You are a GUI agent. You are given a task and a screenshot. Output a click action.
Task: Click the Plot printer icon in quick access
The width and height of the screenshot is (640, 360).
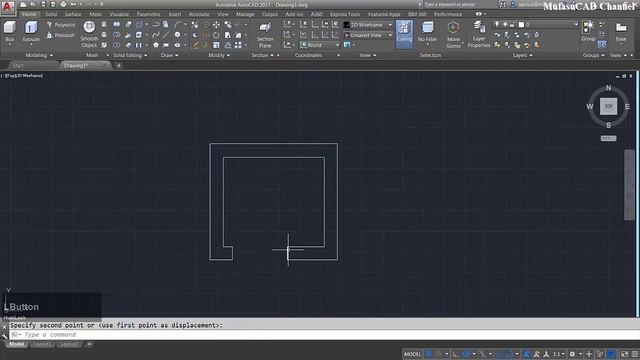tap(63, 4)
